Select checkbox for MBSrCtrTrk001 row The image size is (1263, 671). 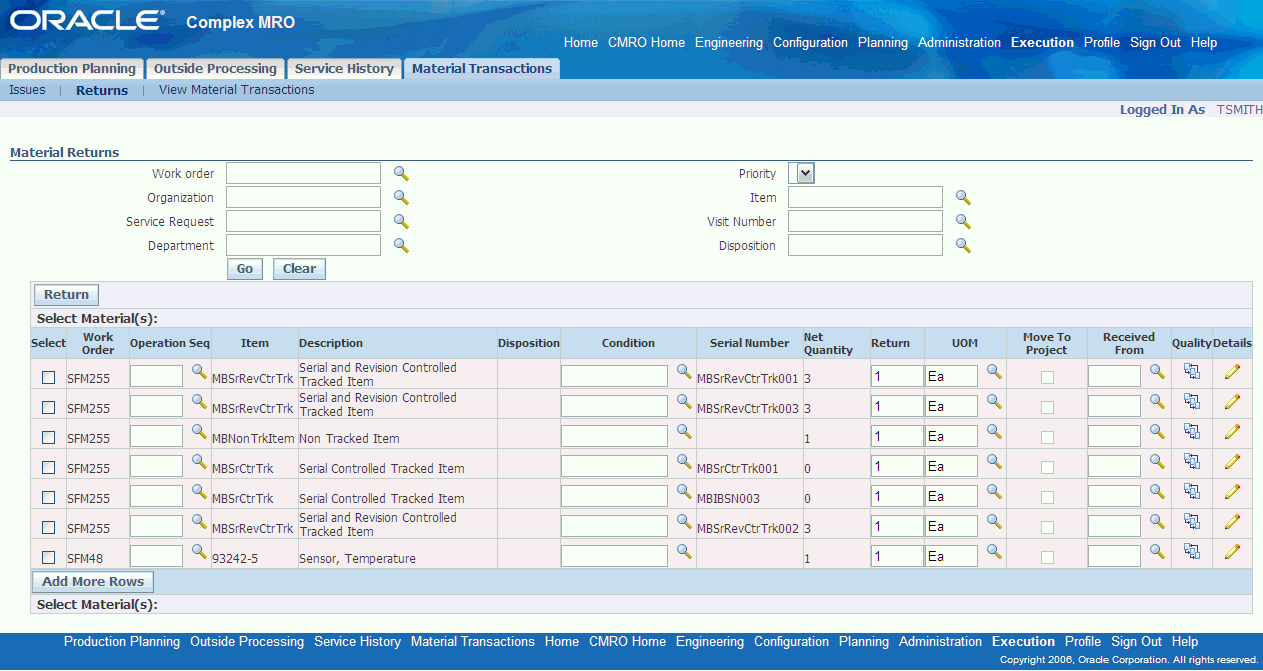(x=48, y=467)
